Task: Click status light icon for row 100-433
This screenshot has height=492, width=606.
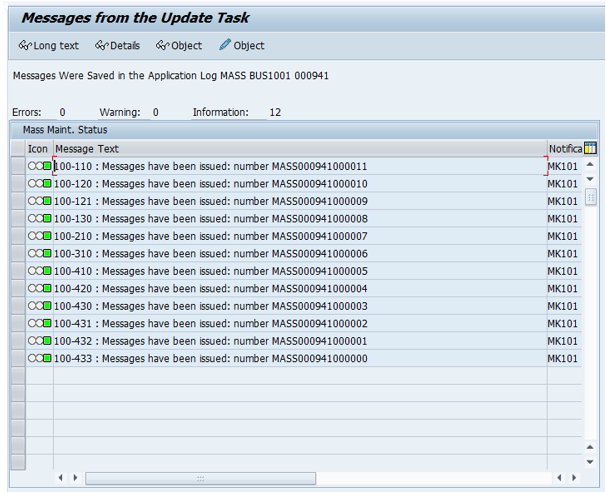Action: (x=39, y=358)
